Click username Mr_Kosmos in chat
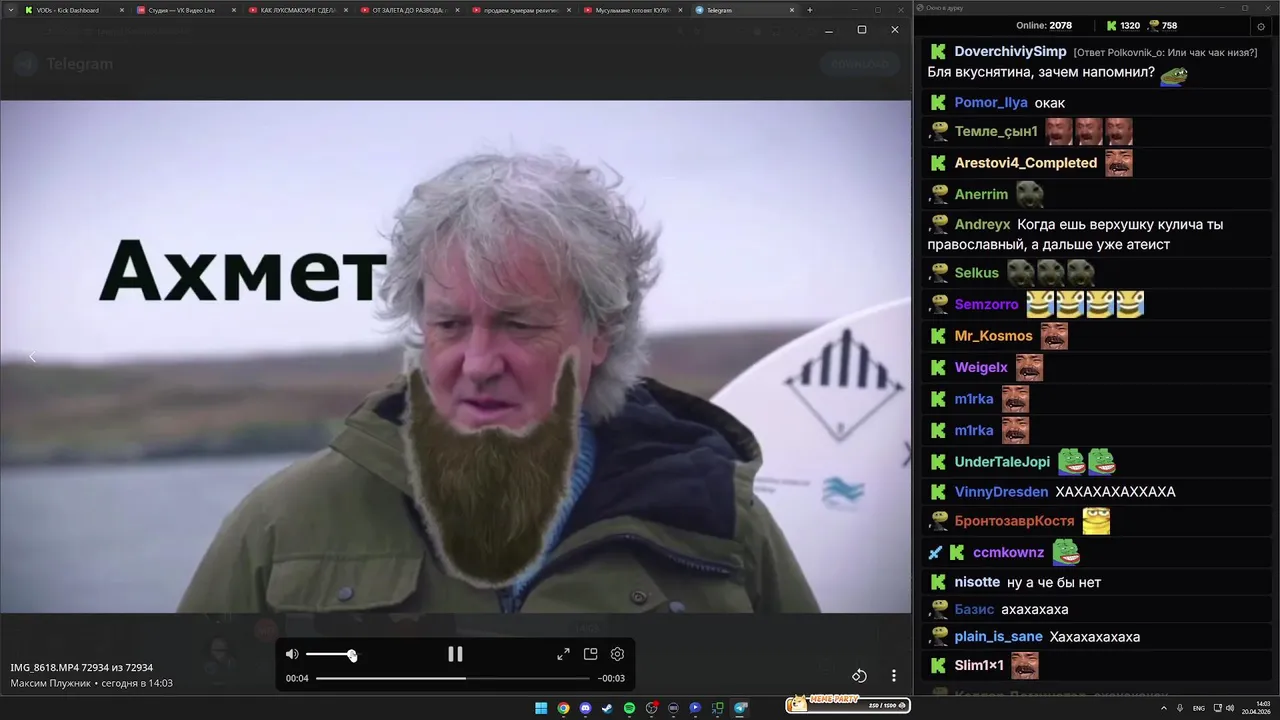The image size is (1280, 720). click(994, 336)
